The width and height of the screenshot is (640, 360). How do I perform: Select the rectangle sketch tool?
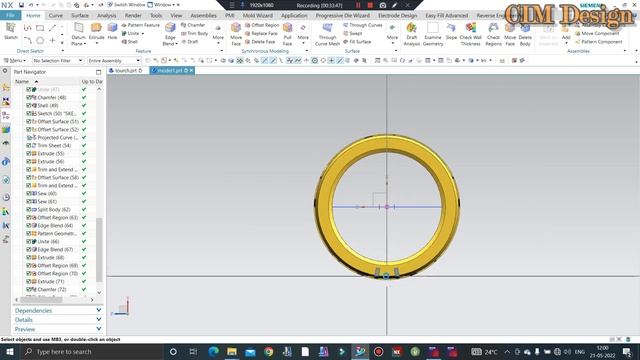pos(40,28)
